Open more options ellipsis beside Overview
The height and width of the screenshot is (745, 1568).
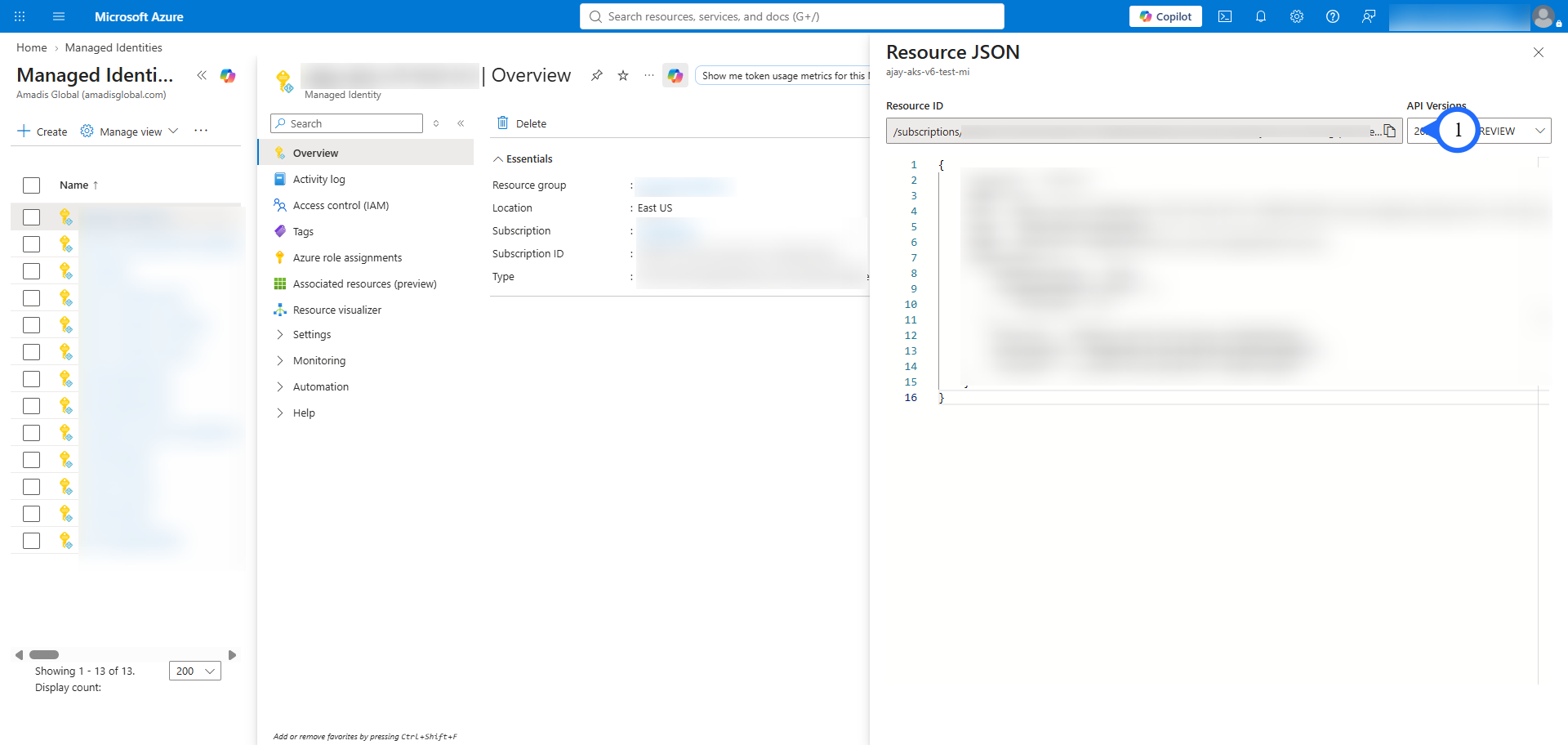[649, 75]
